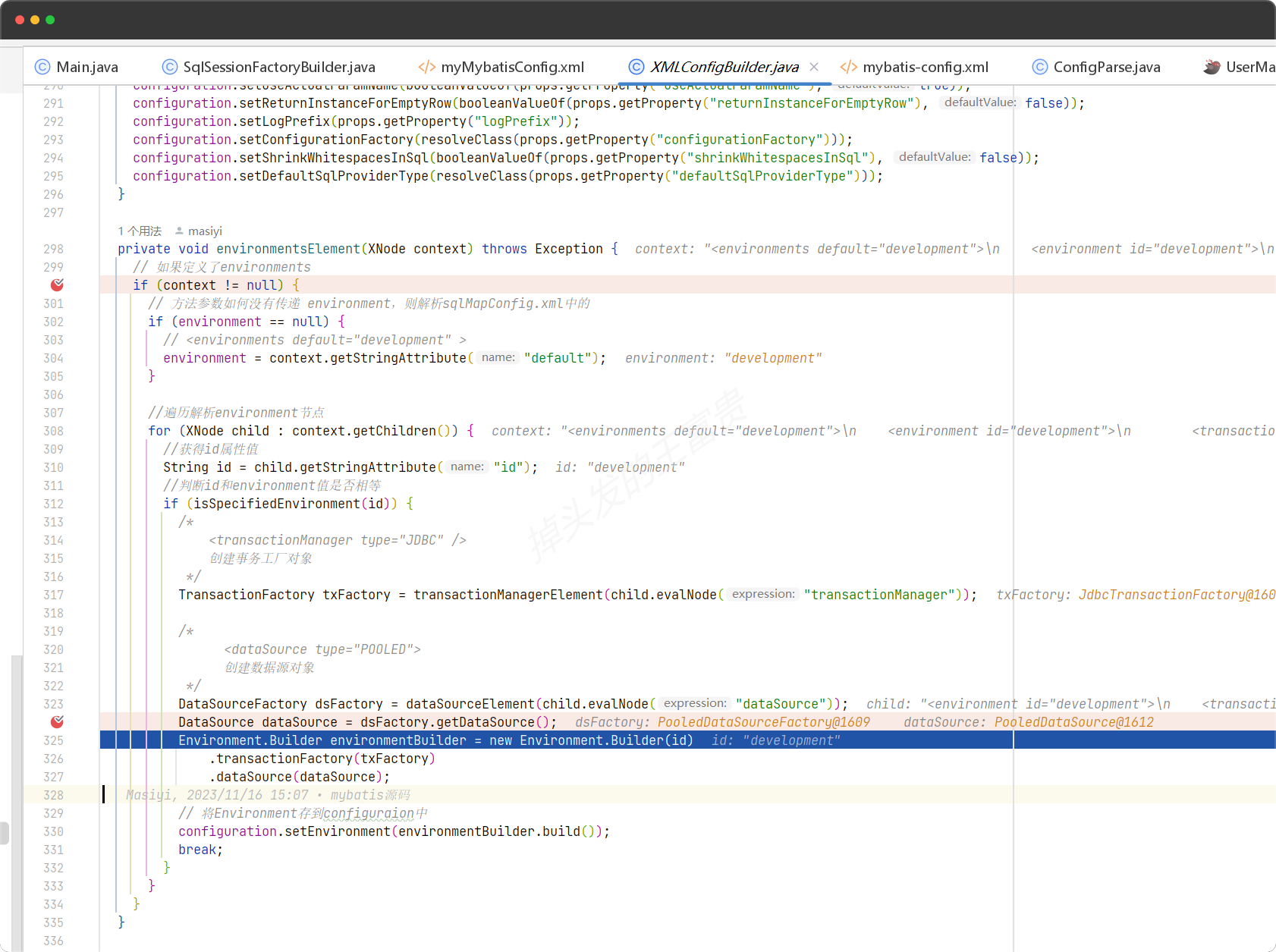Open the '1 个用法' usages hint
Viewport: 1276px width, 952px height.
[x=140, y=231]
